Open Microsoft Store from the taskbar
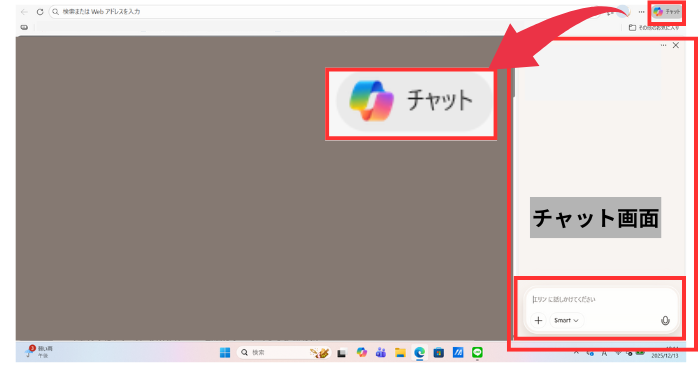Viewport: 698px width, 365px height. (x=438, y=353)
